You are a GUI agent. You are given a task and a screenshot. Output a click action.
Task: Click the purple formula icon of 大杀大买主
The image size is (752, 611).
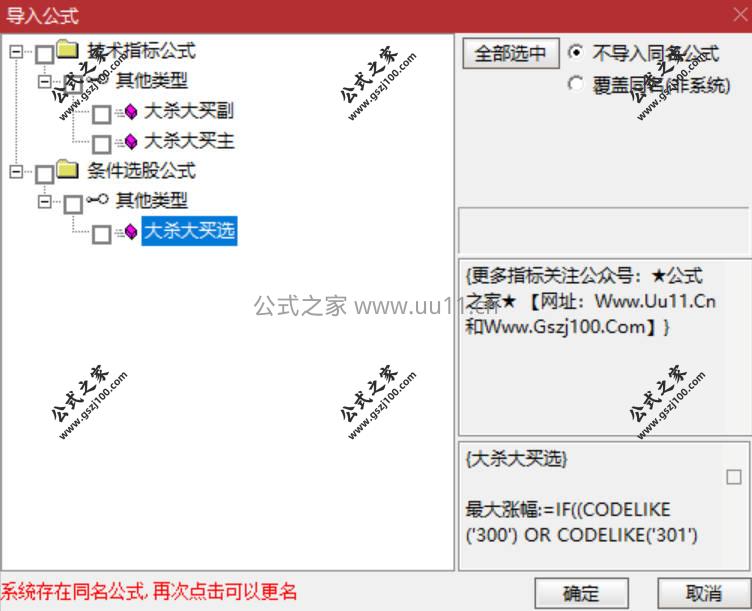pos(131,141)
